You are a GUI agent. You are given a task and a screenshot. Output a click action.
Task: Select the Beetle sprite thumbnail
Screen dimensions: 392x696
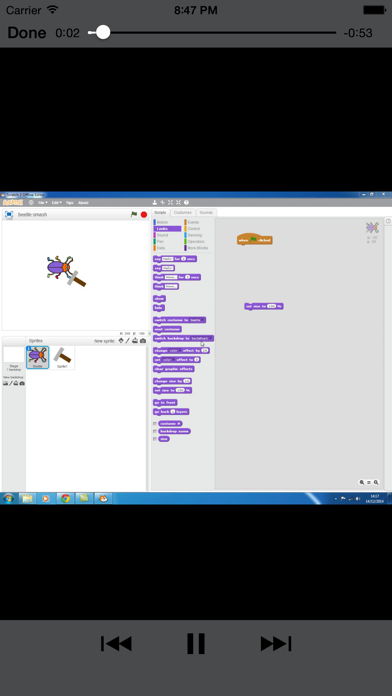[x=38, y=357]
